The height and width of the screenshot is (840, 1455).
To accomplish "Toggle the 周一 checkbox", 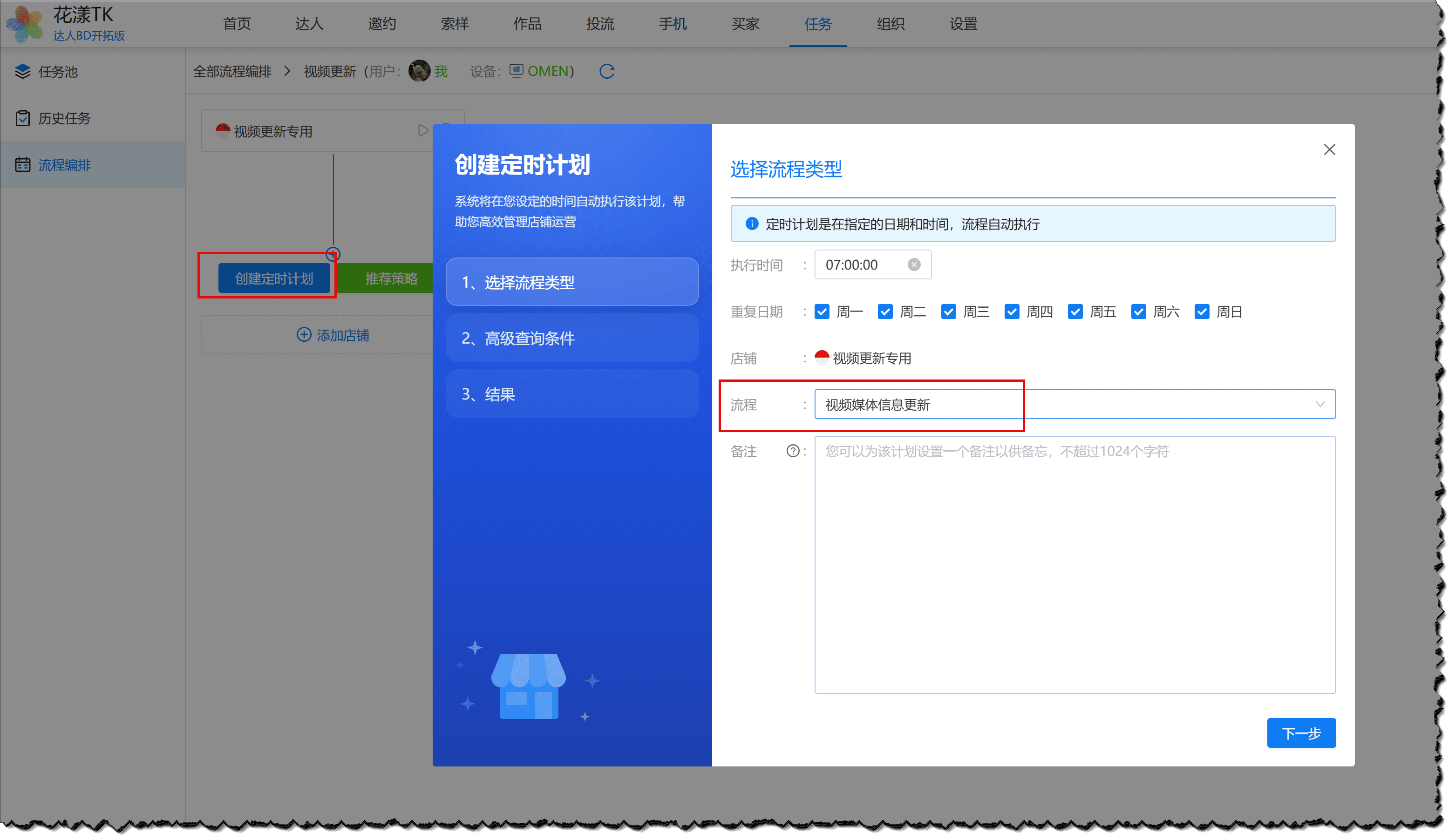I will [x=822, y=312].
